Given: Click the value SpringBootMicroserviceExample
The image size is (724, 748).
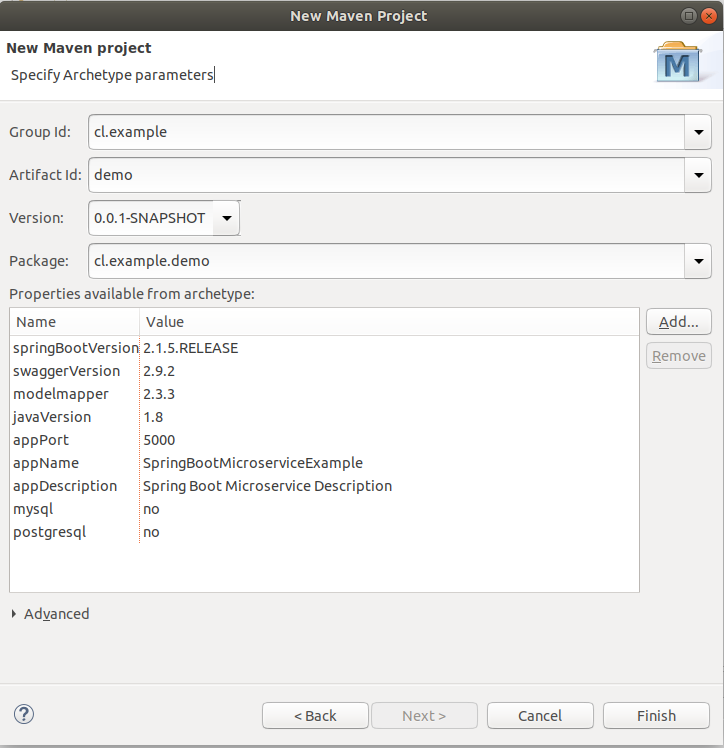Looking at the screenshot, I should click(253, 463).
